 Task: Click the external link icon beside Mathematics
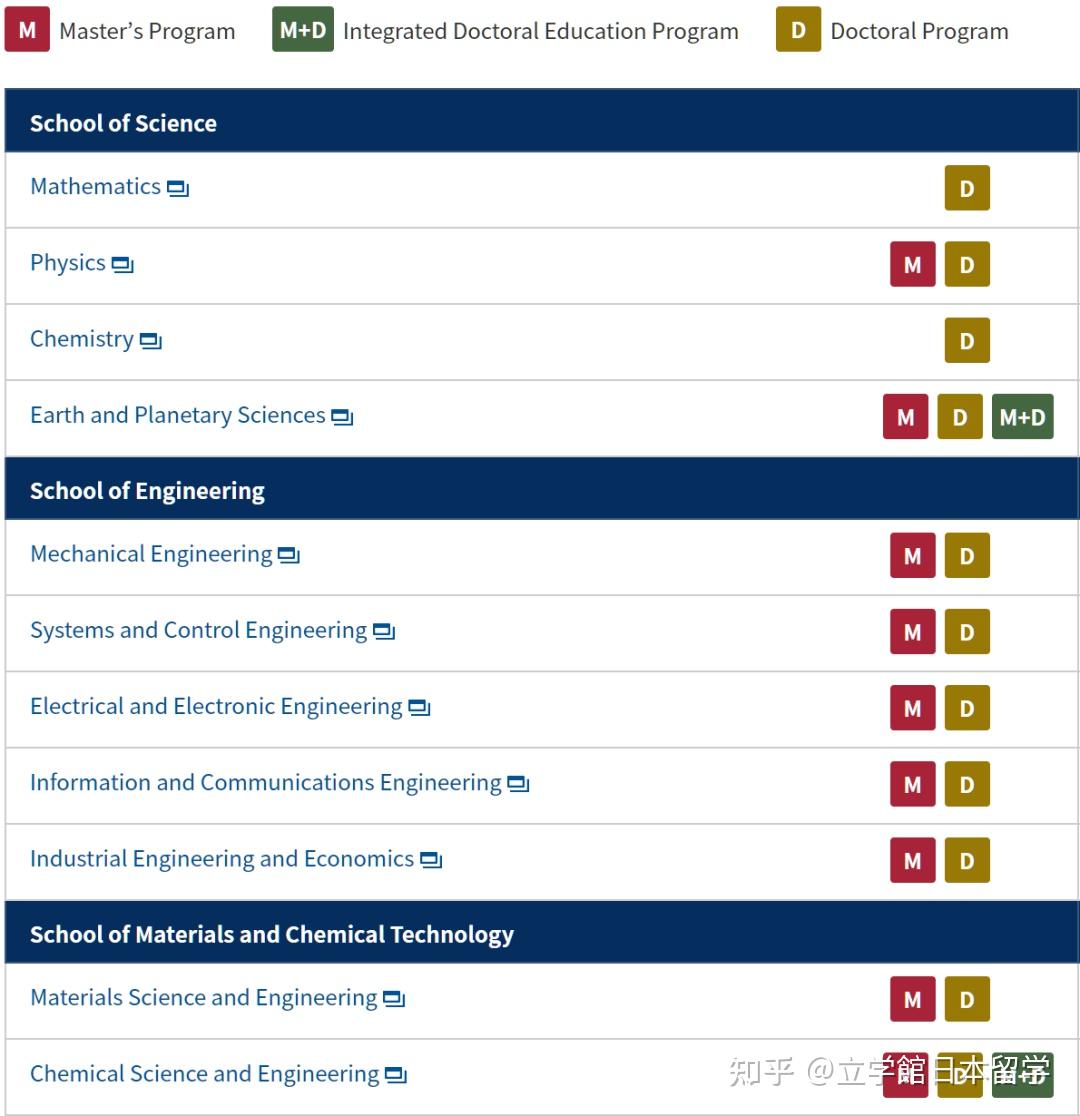coord(177,189)
